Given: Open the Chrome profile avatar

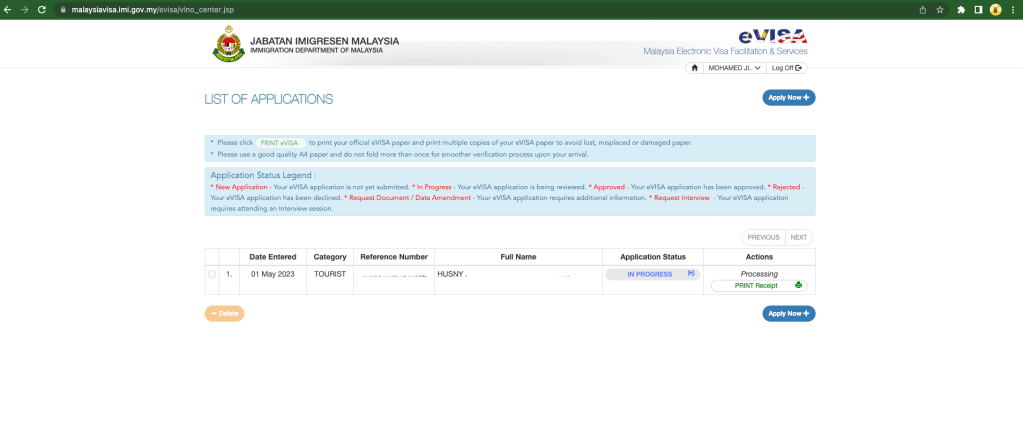Looking at the screenshot, I should tap(996, 10).
